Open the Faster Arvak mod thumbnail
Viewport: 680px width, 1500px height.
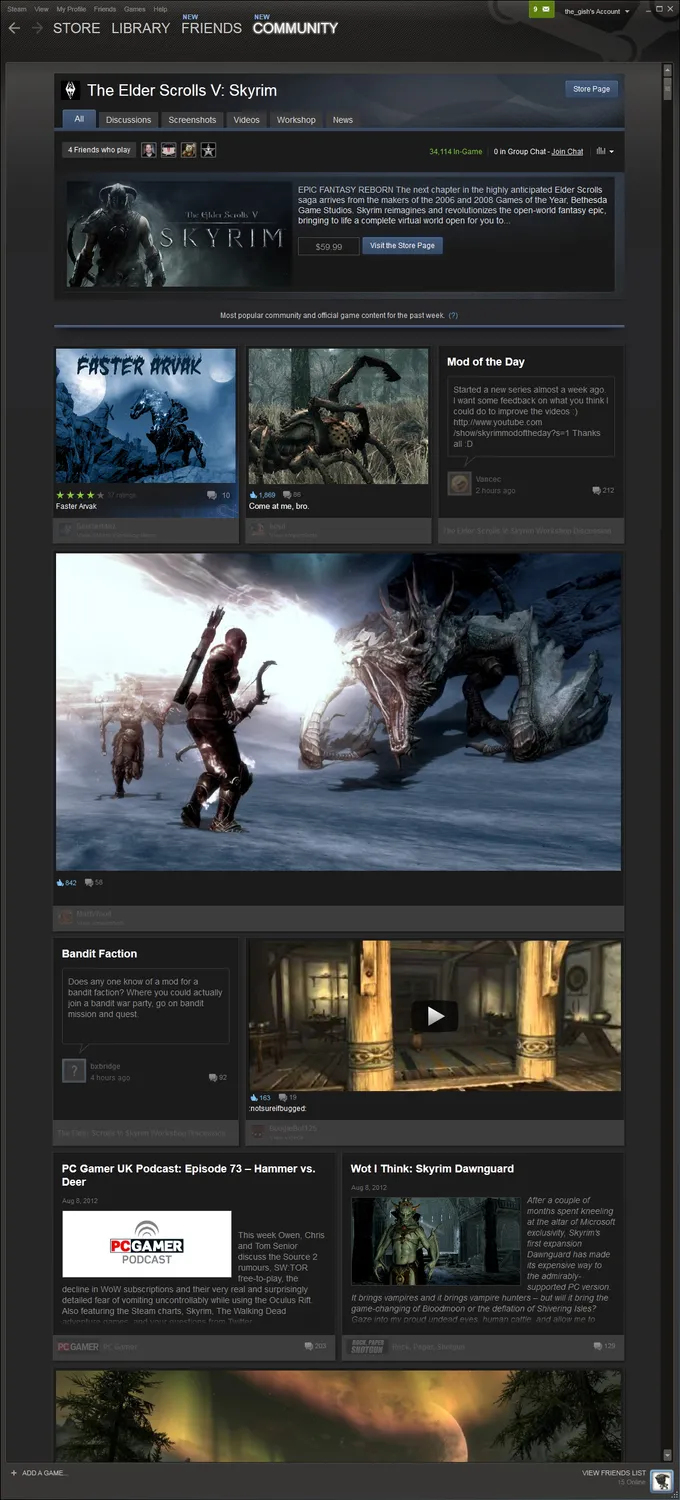tap(146, 416)
